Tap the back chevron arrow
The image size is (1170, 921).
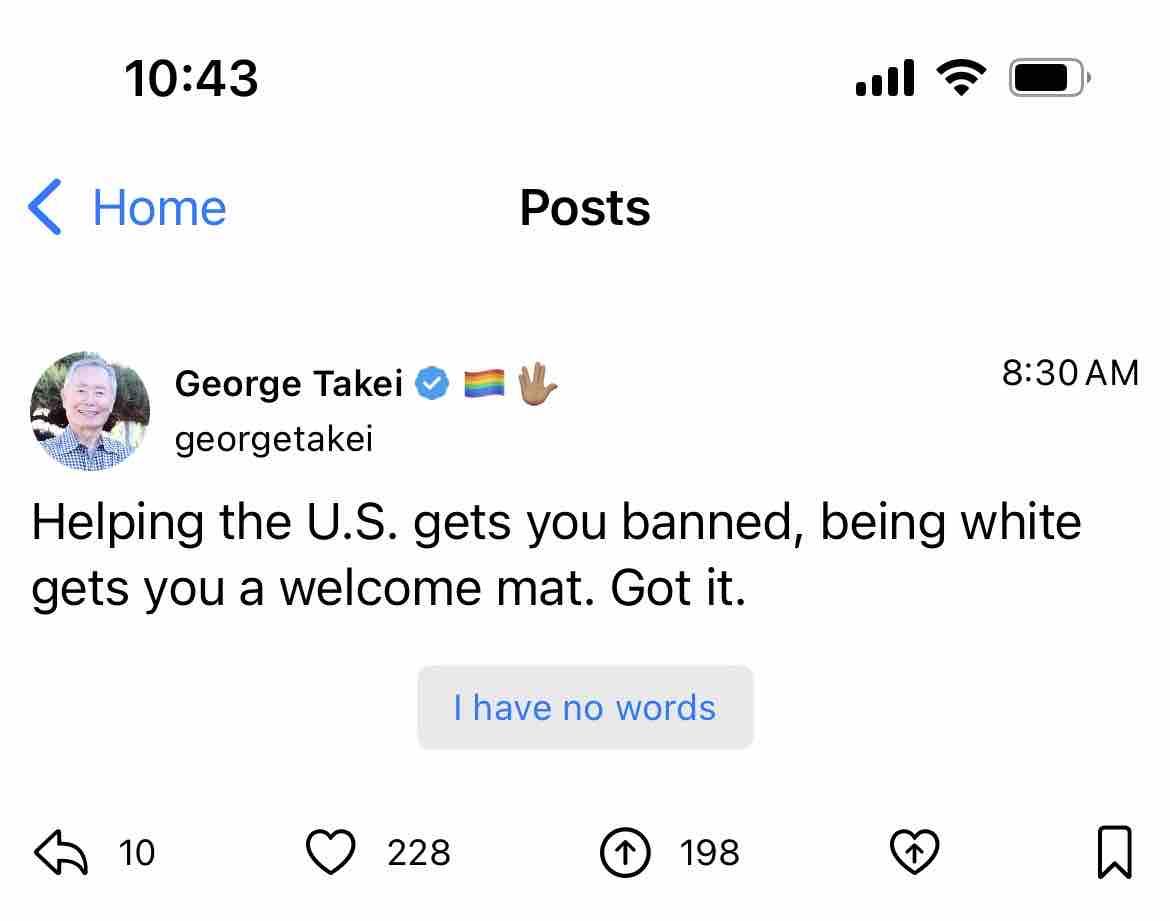45,208
